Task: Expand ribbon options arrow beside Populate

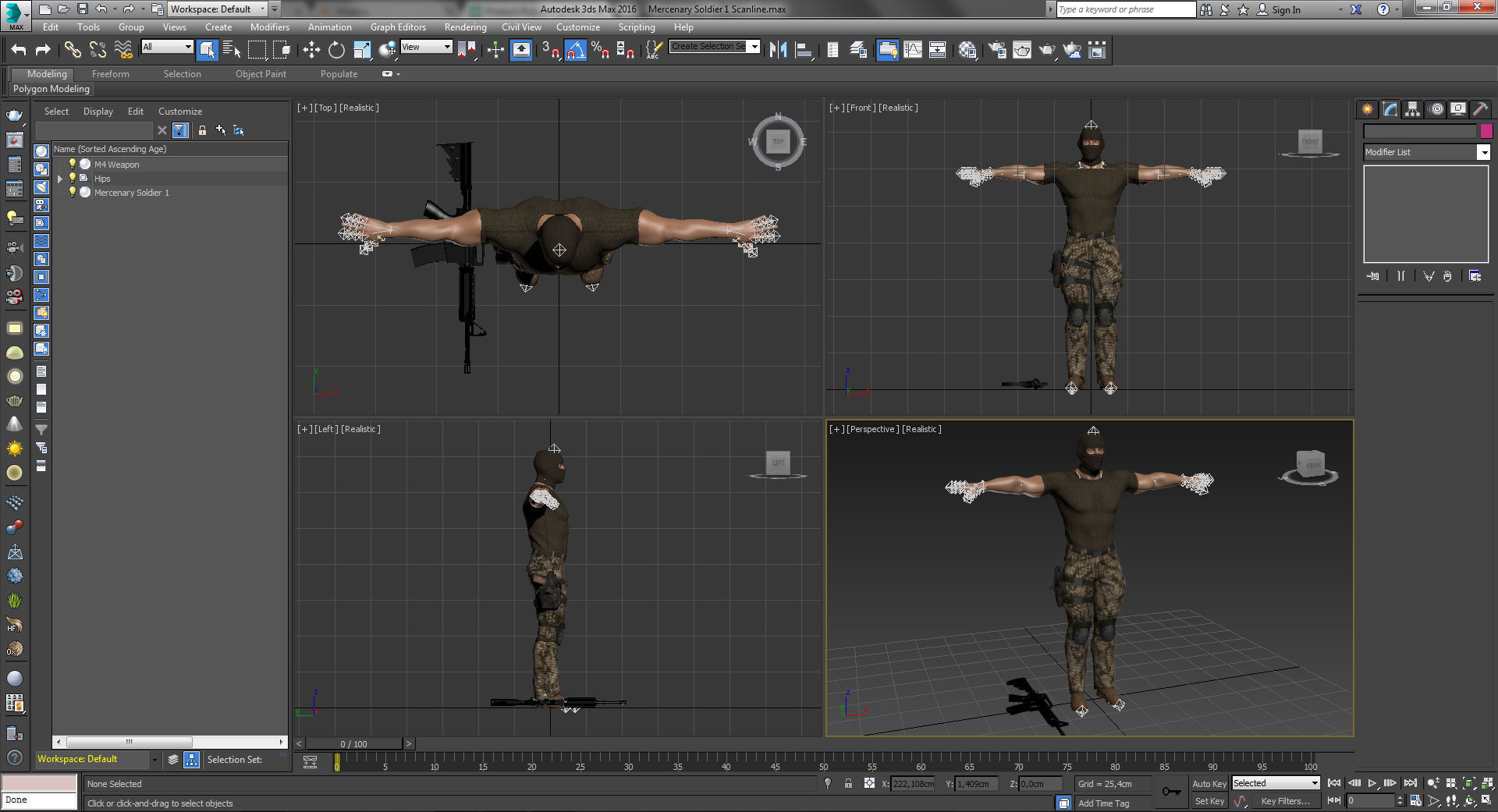Action: tap(399, 74)
